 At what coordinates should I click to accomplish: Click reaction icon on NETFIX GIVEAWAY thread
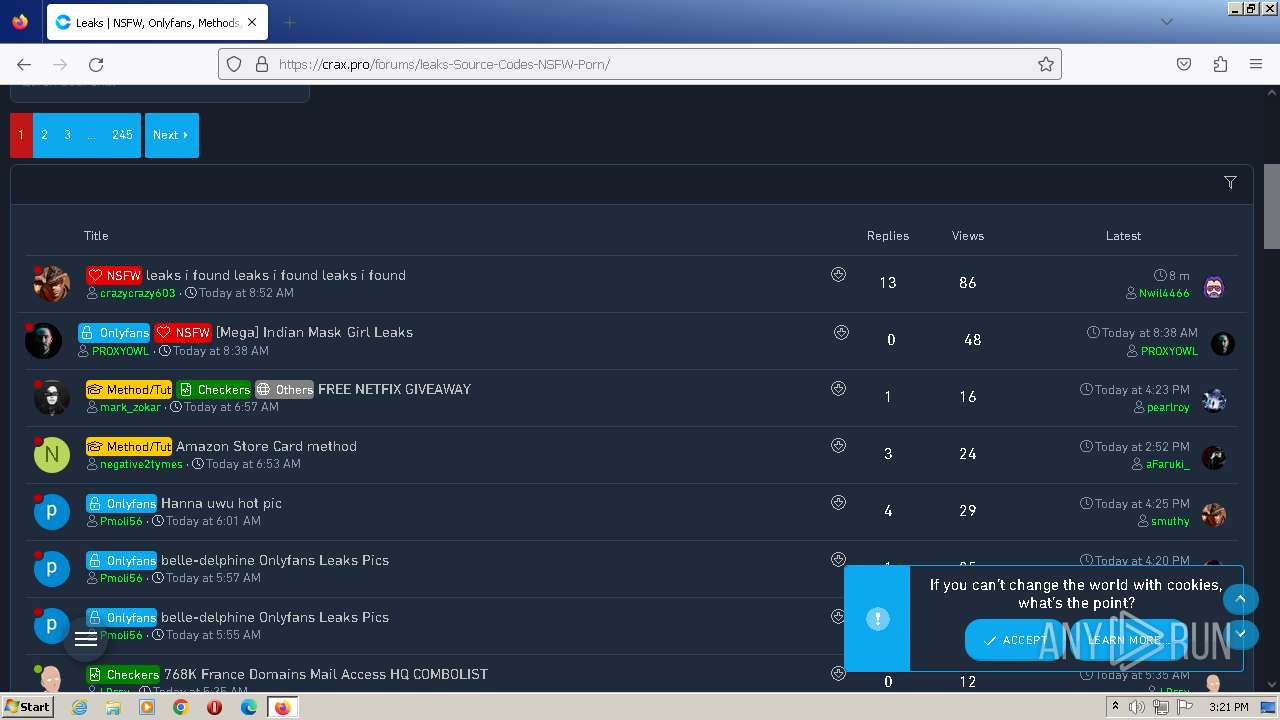838,389
